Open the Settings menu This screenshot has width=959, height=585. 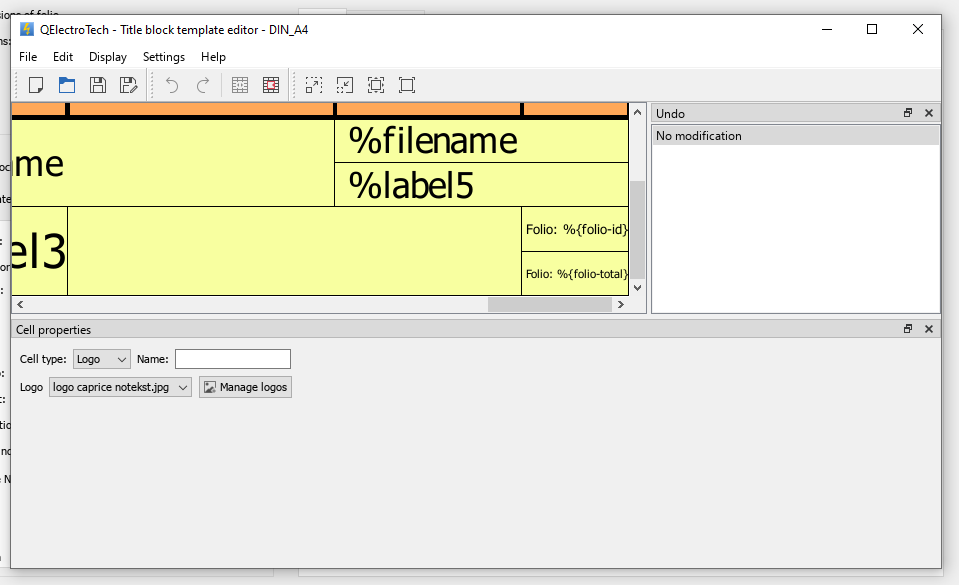pos(164,57)
